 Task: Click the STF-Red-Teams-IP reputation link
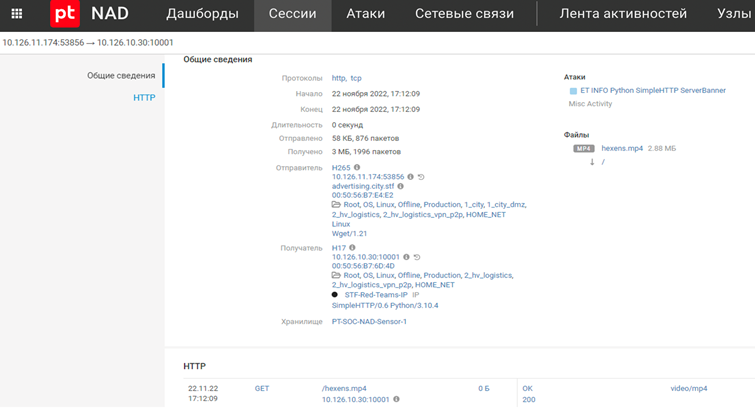(376, 295)
